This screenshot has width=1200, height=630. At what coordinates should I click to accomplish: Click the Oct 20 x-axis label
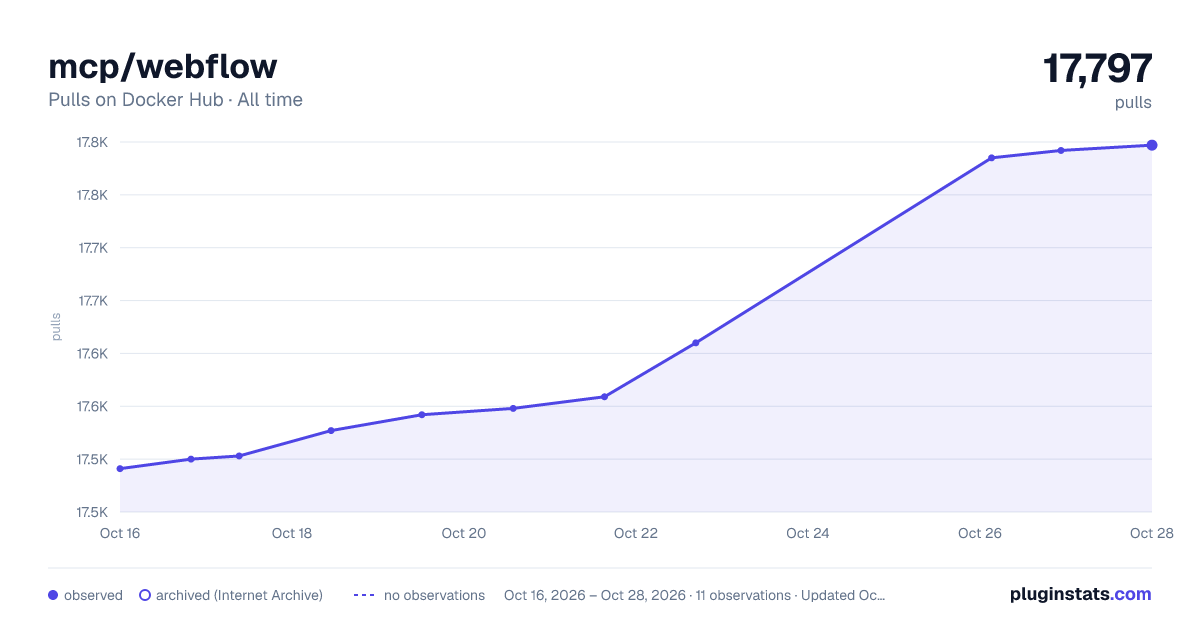(464, 533)
